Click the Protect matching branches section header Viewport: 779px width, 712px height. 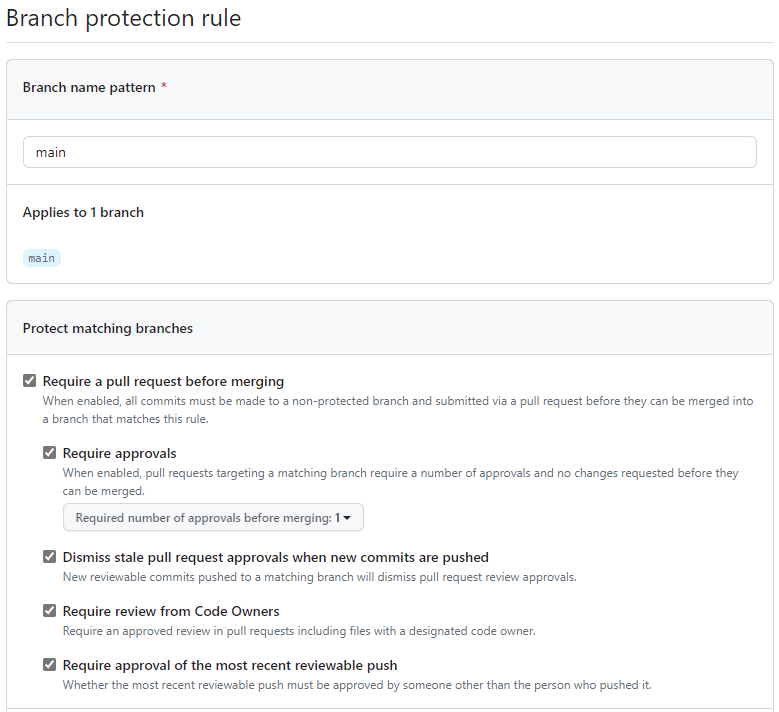click(x=108, y=328)
